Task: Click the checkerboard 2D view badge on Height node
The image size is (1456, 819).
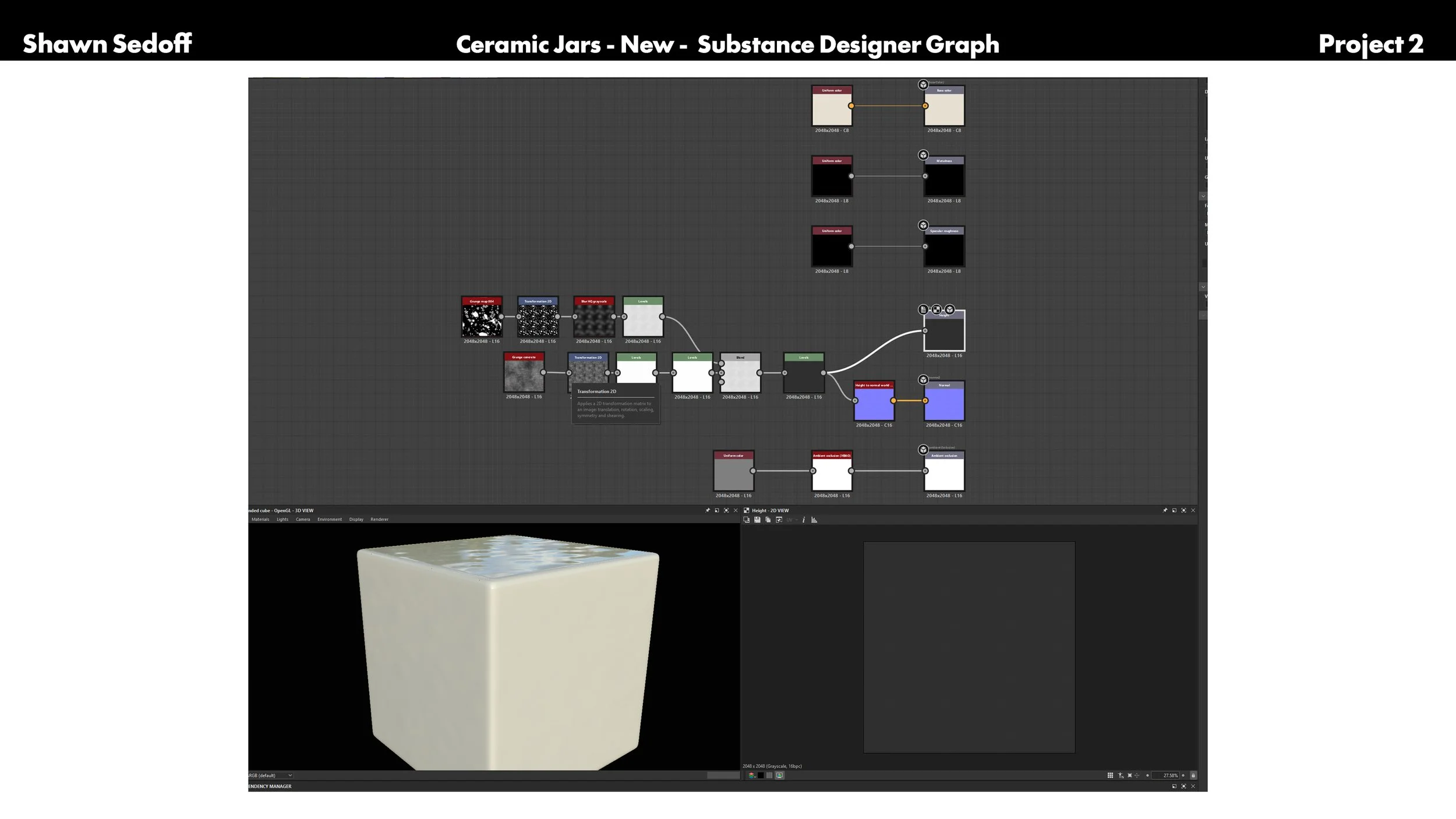Action: 936,309
